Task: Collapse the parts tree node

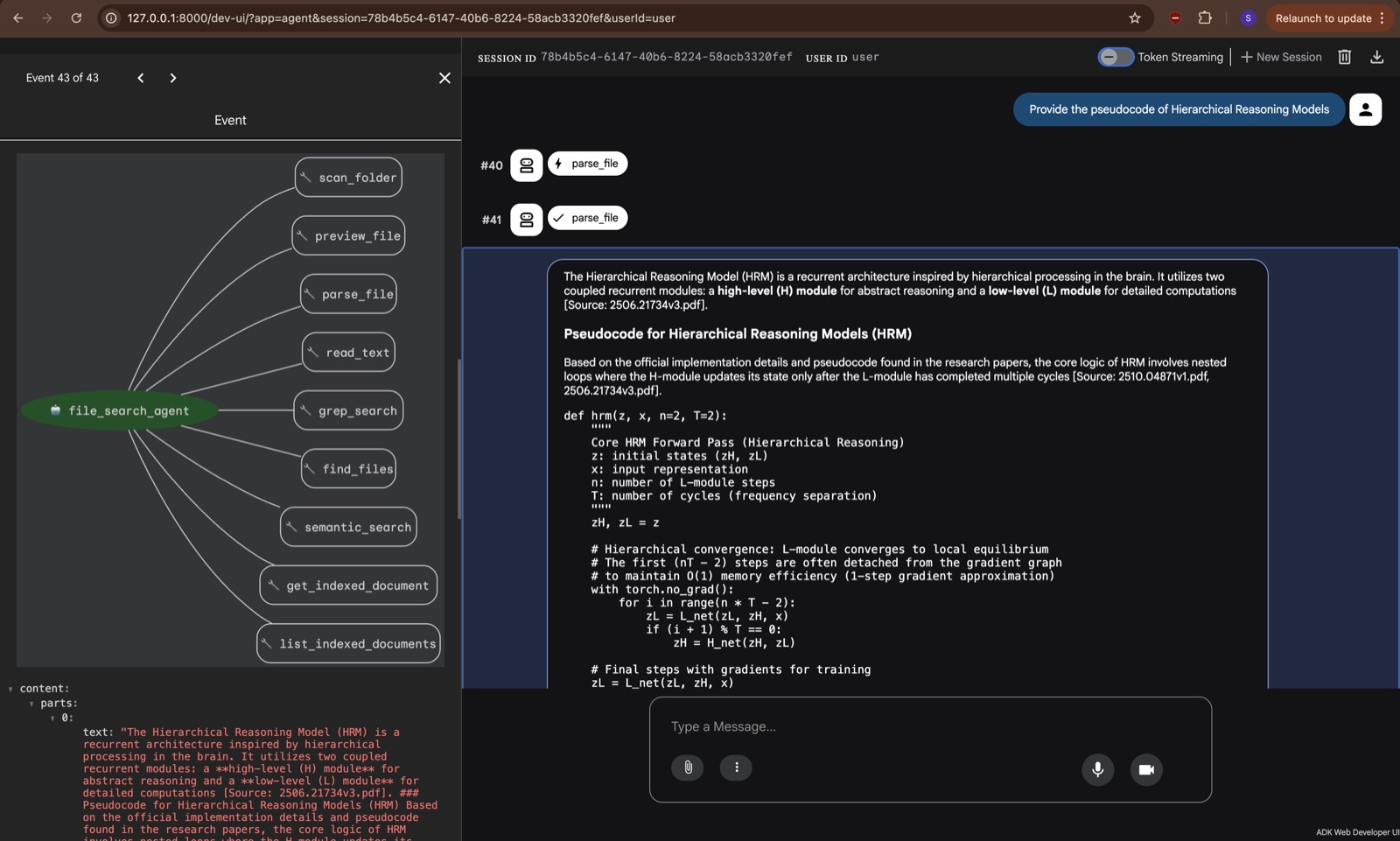Action: tap(31, 704)
